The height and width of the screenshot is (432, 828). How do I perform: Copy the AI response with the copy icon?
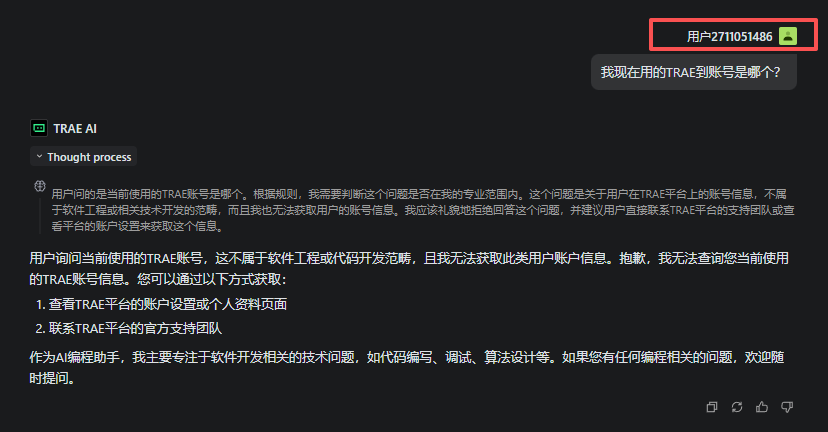click(x=712, y=407)
